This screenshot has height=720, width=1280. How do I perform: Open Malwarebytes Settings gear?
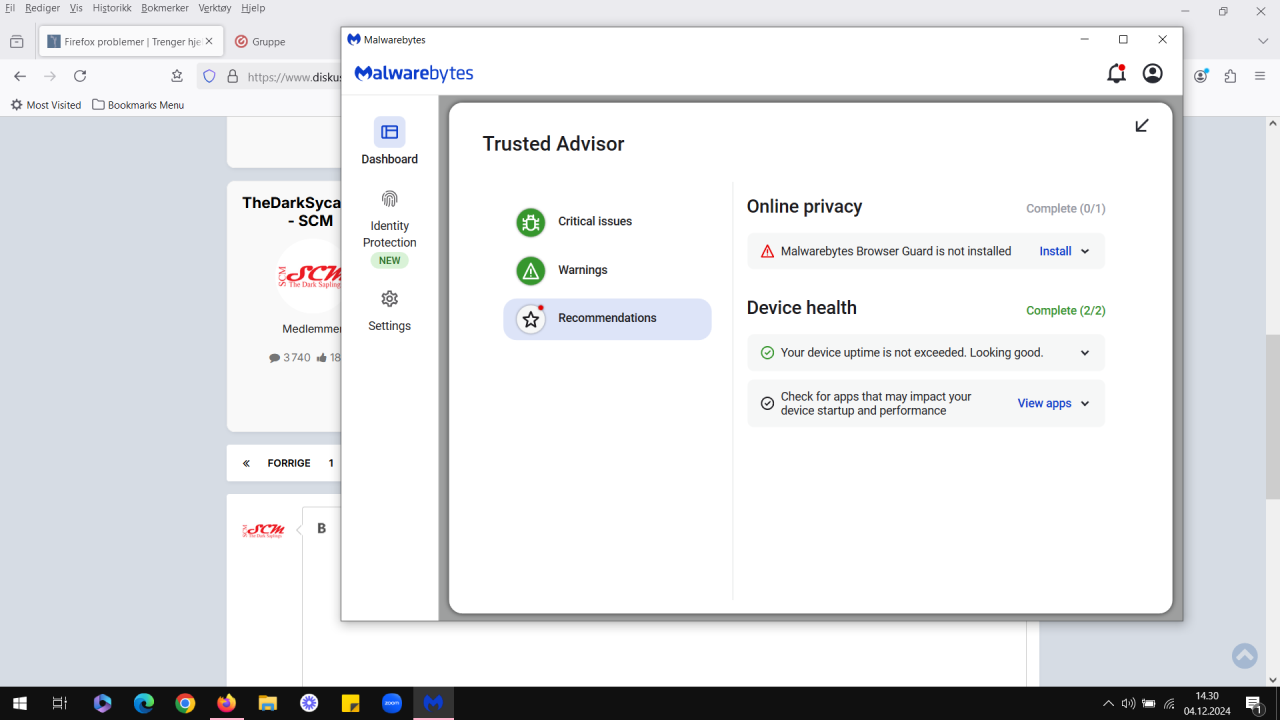[x=390, y=310]
